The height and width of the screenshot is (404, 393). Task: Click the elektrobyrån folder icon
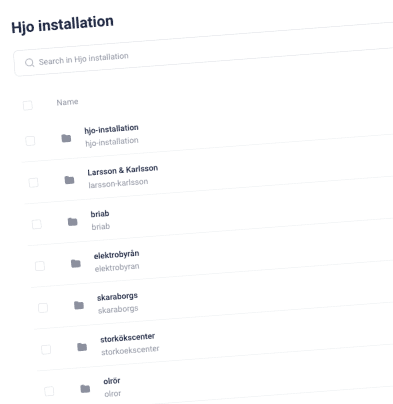(76, 264)
